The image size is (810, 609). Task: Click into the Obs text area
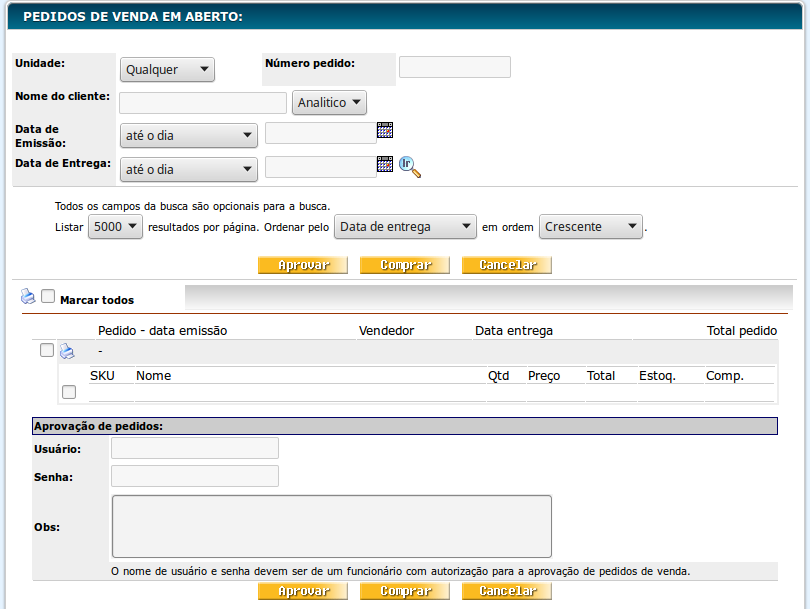[331, 526]
